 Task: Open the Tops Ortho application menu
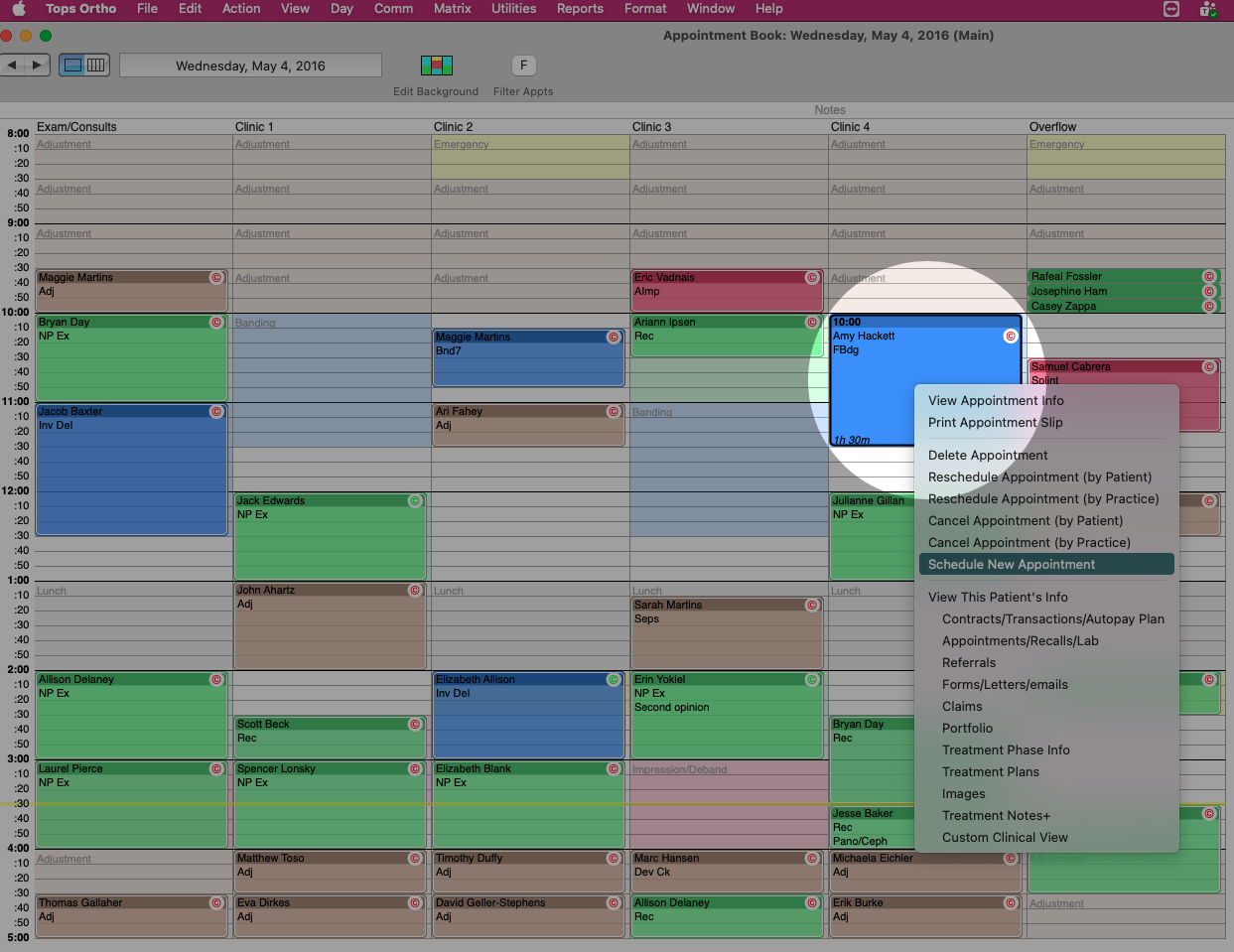pos(80,9)
